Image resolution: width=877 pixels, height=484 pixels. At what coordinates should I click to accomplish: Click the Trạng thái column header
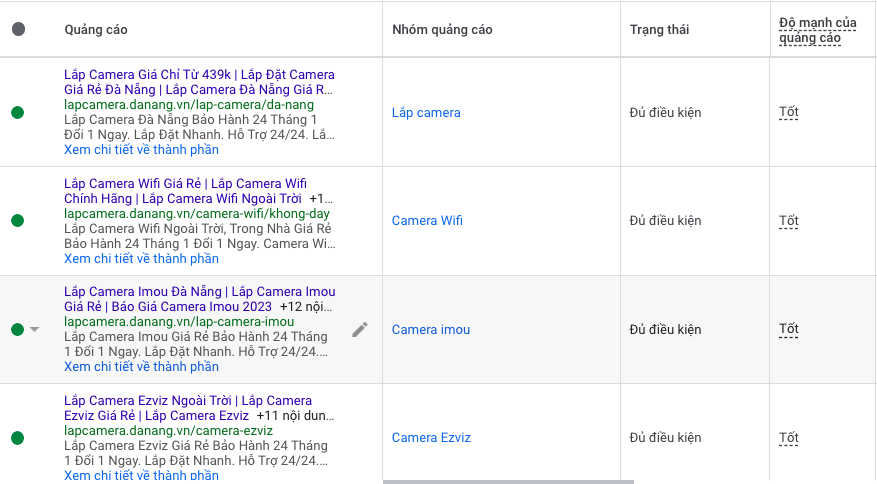click(x=658, y=29)
